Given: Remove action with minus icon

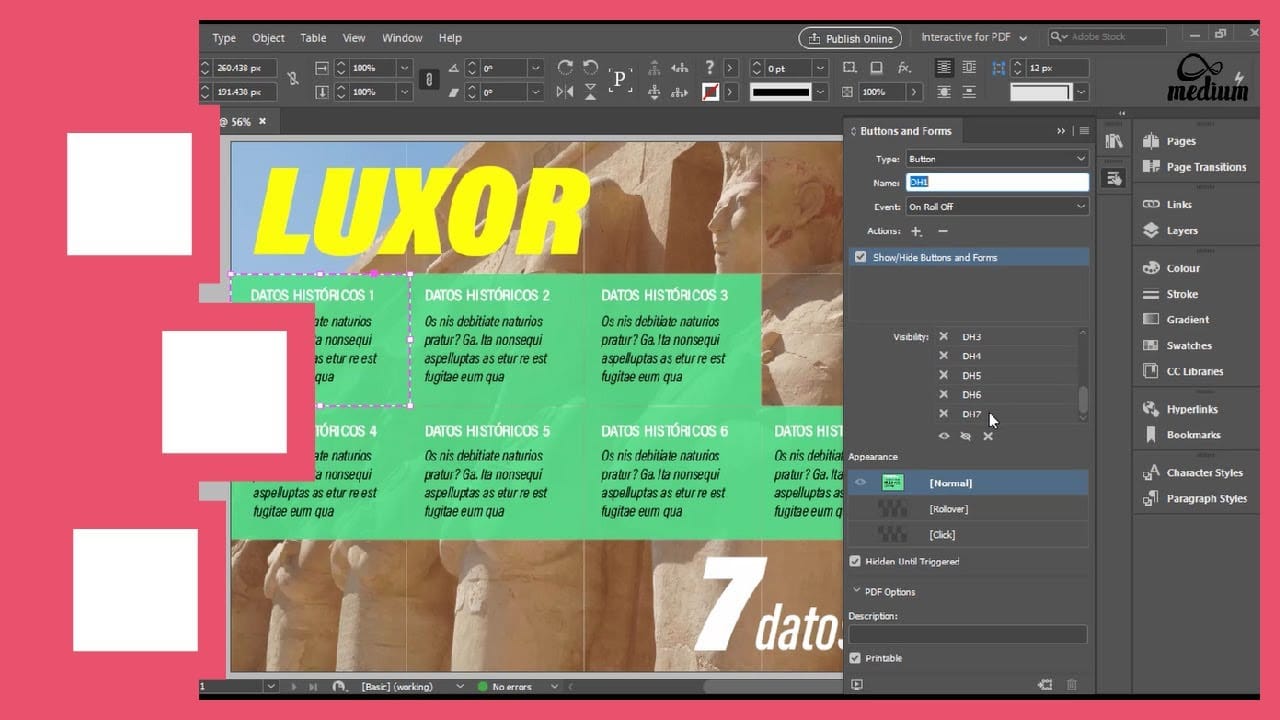Looking at the screenshot, I should click(x=942, y=232).
